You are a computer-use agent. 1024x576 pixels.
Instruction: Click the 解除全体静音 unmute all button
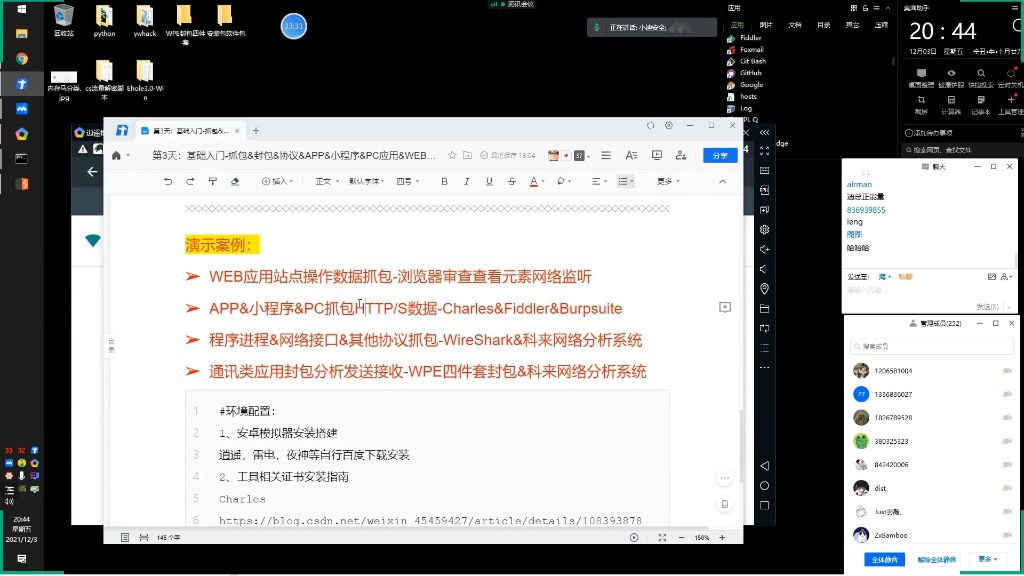(936, 560)
